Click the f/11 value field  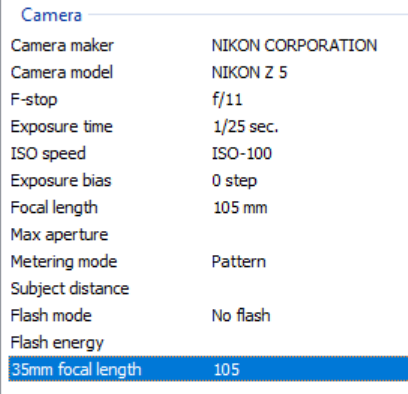tap(227, 99)
